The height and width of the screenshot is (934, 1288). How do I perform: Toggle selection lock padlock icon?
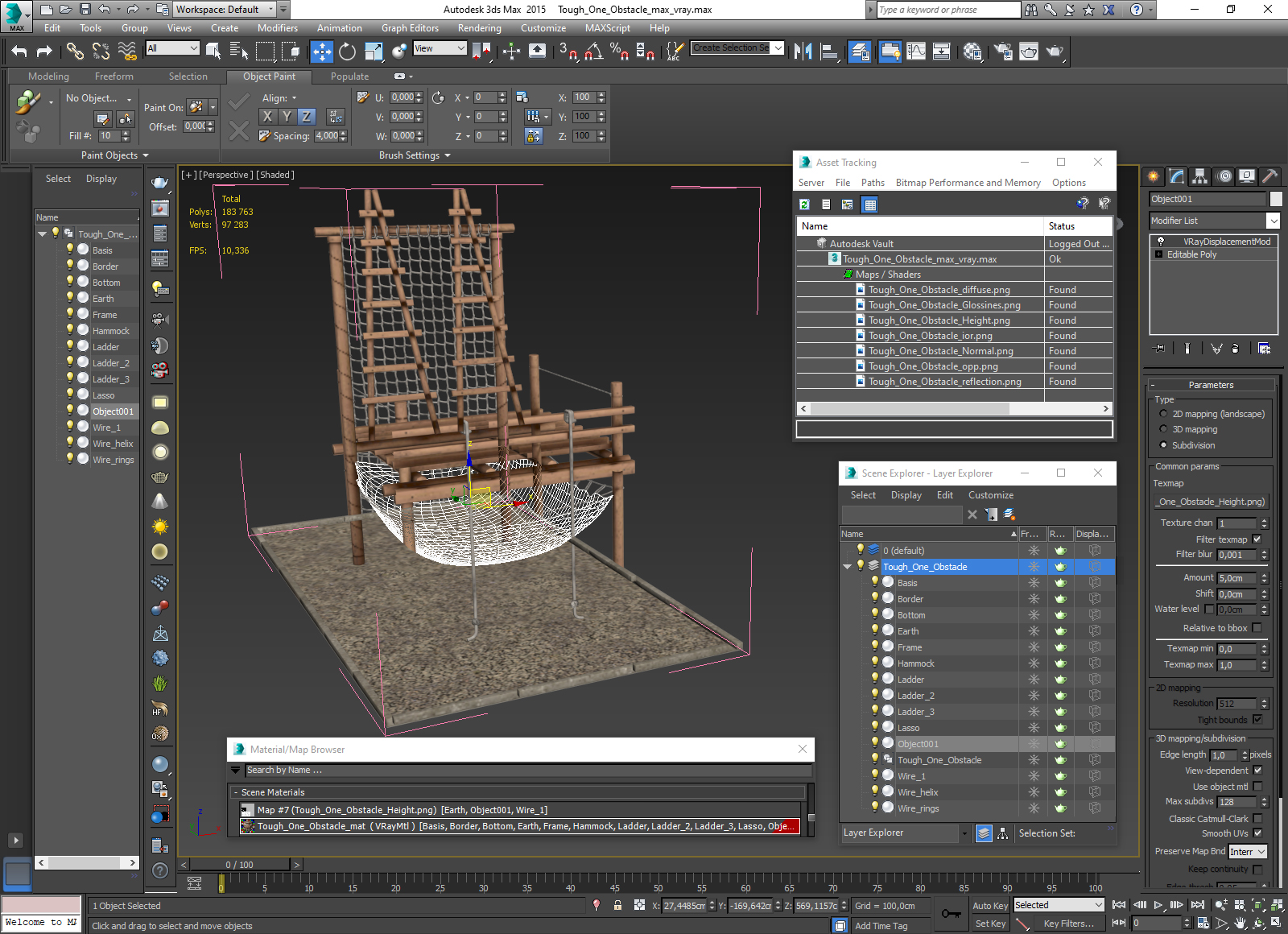[x=617, y=905]
